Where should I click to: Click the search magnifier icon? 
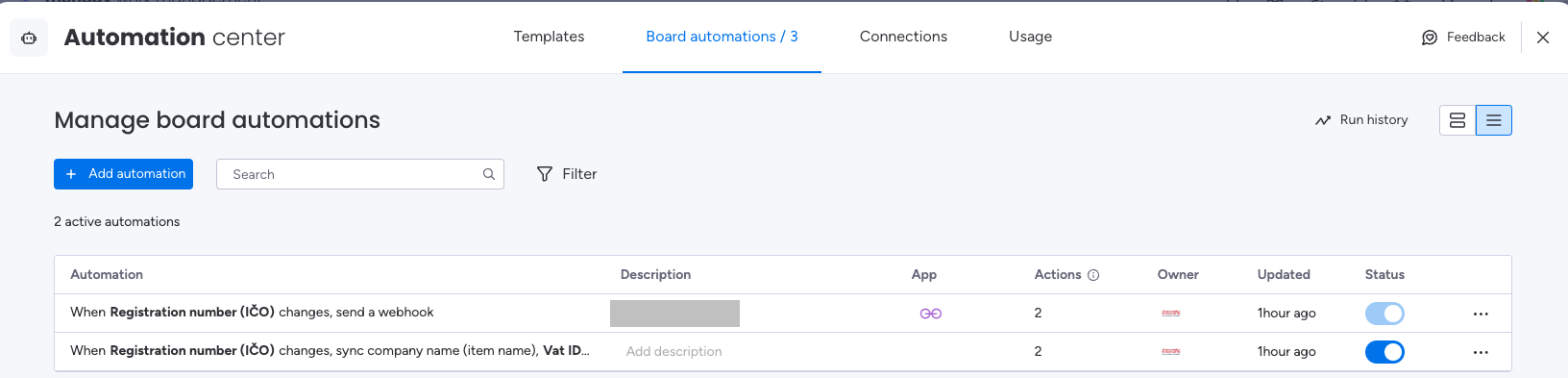pyautogui.click(x=489, y=174)
